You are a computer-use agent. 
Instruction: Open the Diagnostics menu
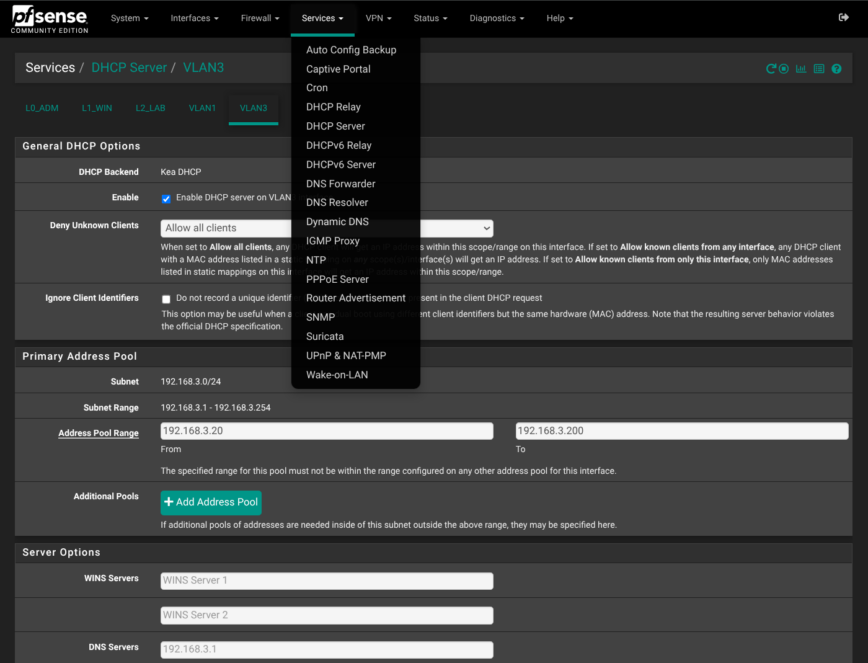497,18
